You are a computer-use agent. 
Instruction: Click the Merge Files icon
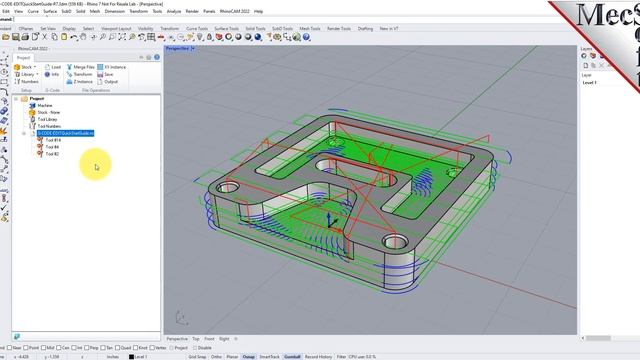pos(69,67)
